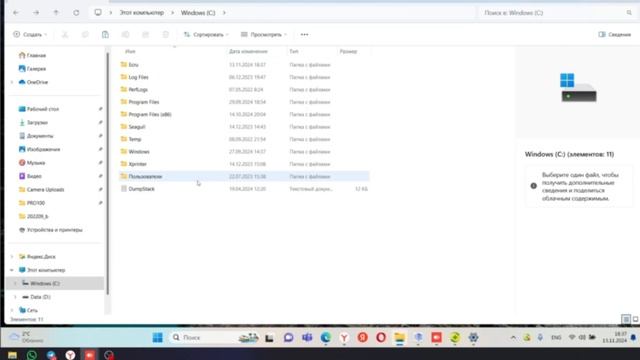The width and height of the screenshot is (640, 360).
Task: Collapse the Этот компьютер tree node
Action: coord(12,270)
